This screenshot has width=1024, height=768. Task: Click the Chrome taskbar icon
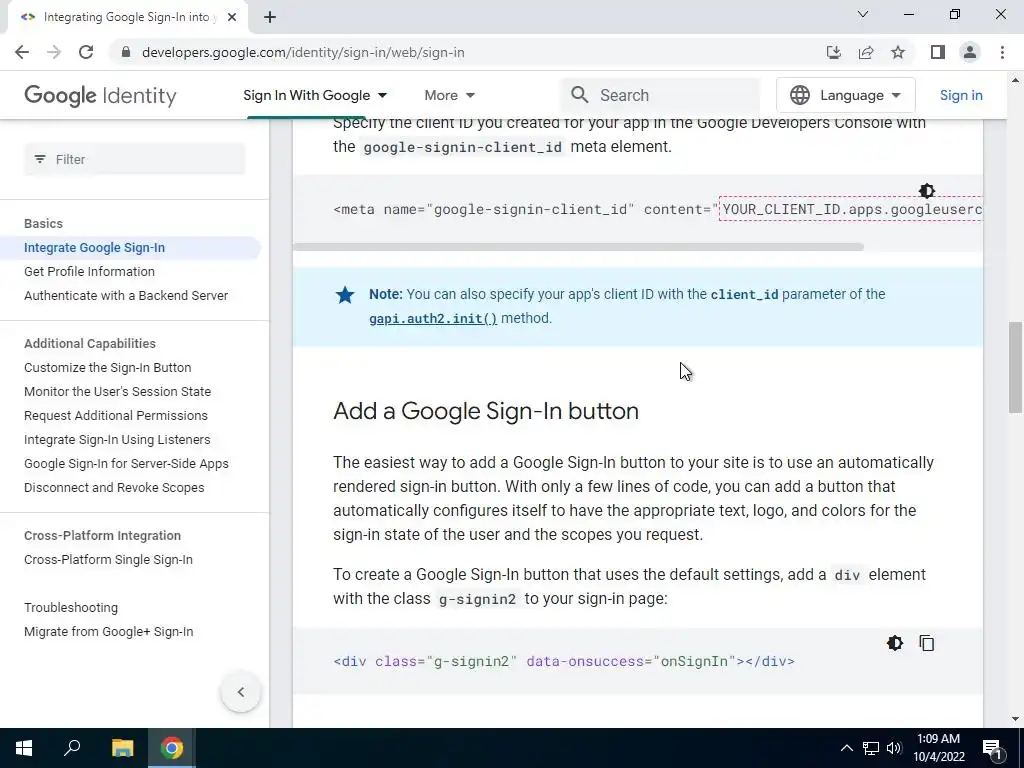(172, 748)
